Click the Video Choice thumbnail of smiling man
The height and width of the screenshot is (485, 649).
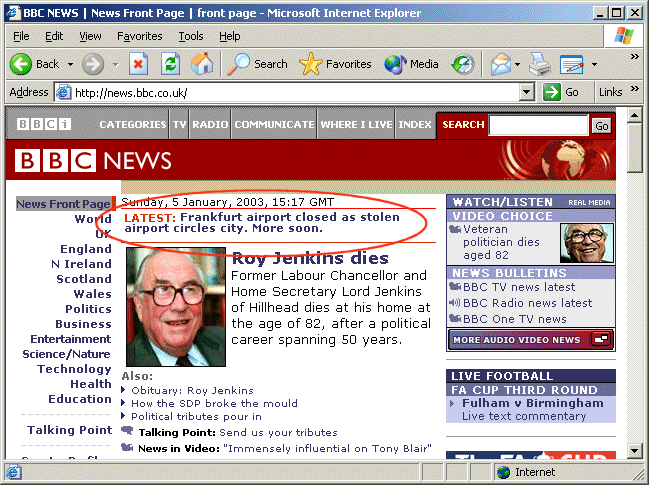pos(587,243)
